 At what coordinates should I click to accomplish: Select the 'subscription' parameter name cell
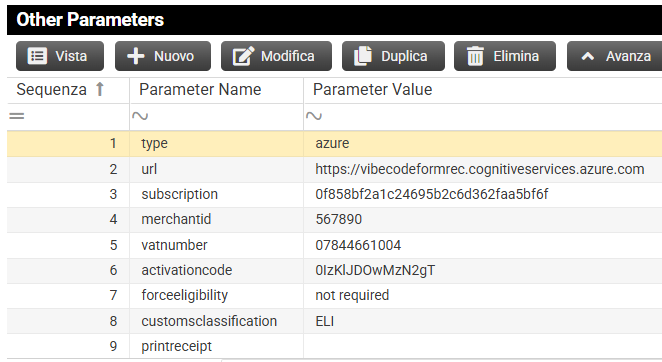217,194
